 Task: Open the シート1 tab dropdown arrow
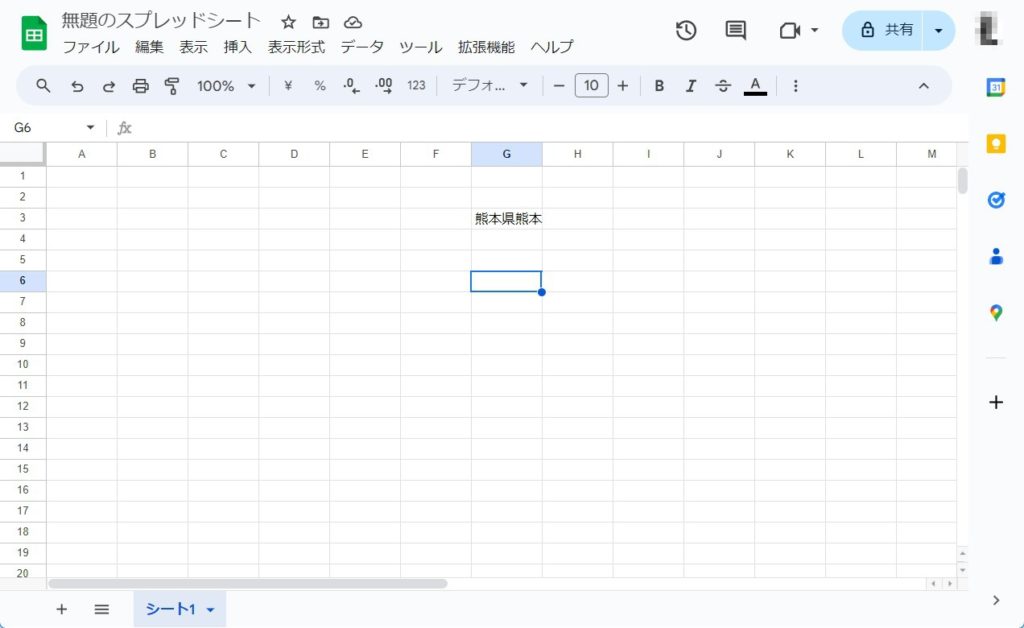click(211, 609)
